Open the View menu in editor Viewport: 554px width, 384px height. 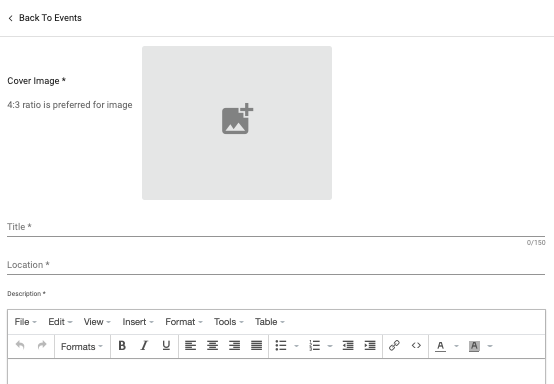pyautogui.click(x=97, y=322)
